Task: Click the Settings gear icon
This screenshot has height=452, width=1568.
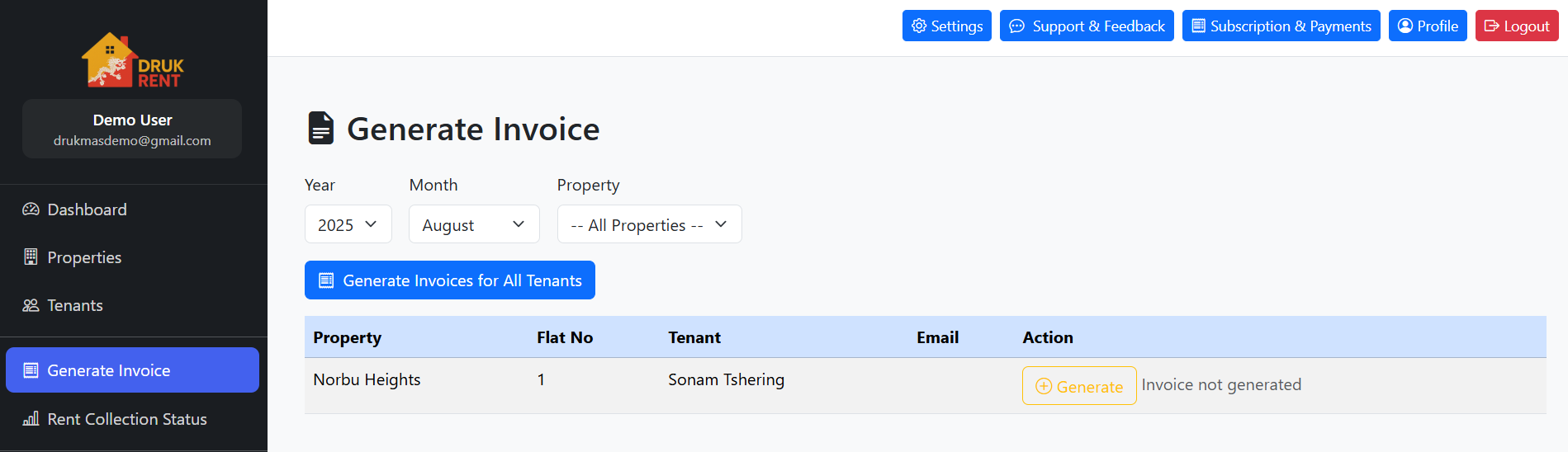Action: [x=919, y=26]
